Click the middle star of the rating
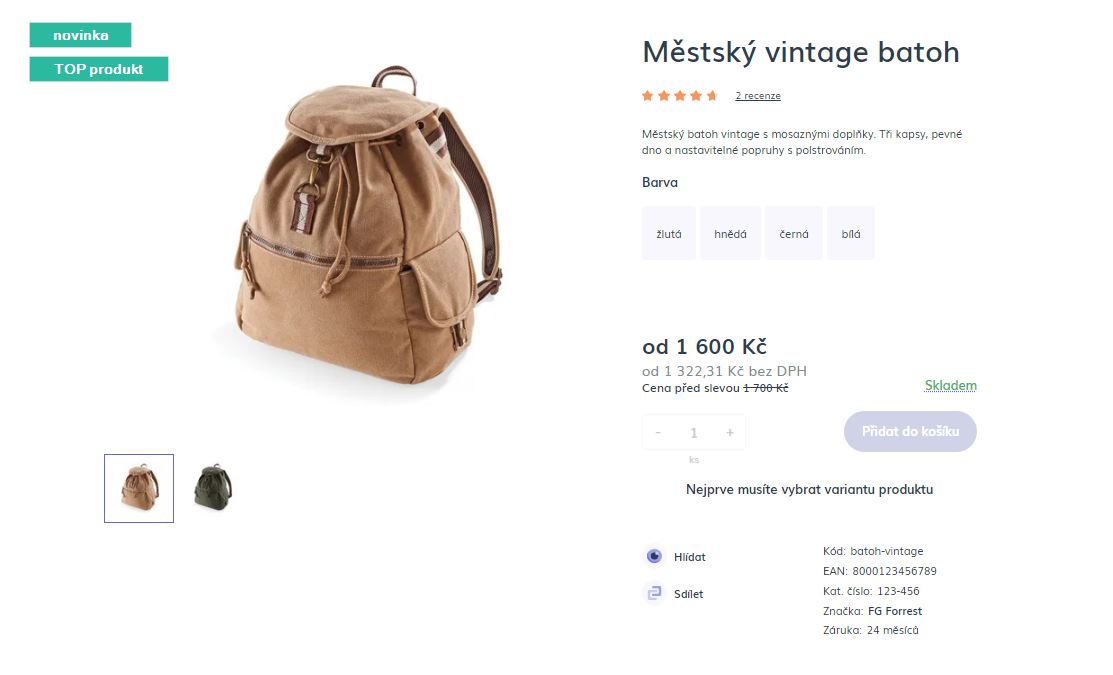 point(678,95)
